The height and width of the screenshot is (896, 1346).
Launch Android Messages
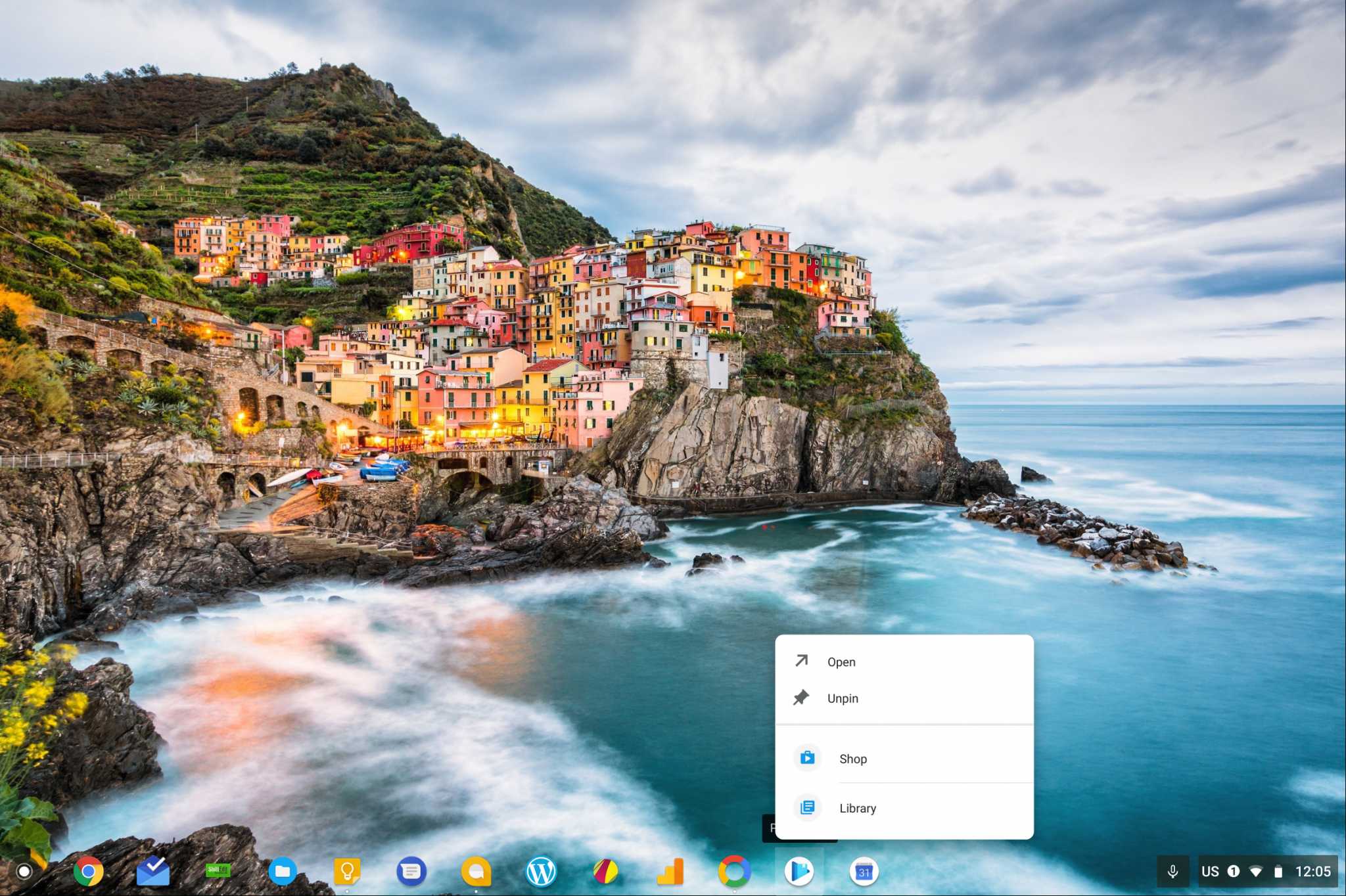412,871
